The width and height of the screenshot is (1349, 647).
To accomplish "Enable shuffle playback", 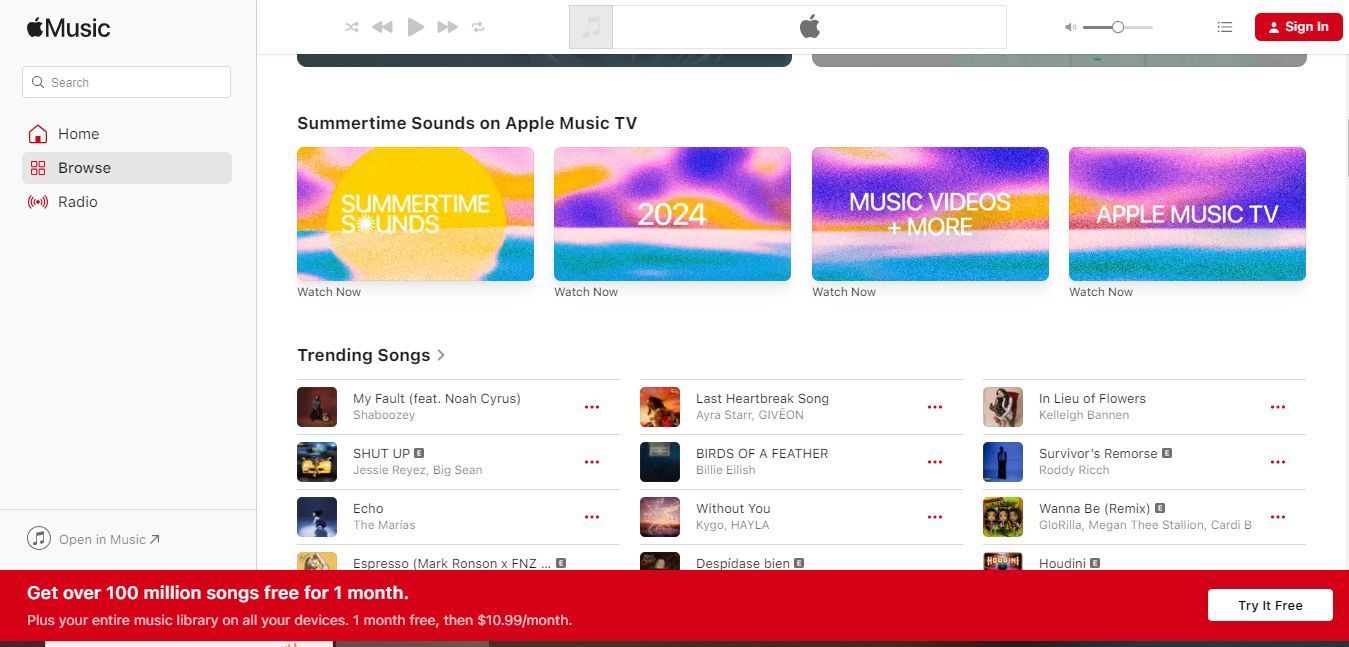I will pyautogui.click(x=351, y=27).
